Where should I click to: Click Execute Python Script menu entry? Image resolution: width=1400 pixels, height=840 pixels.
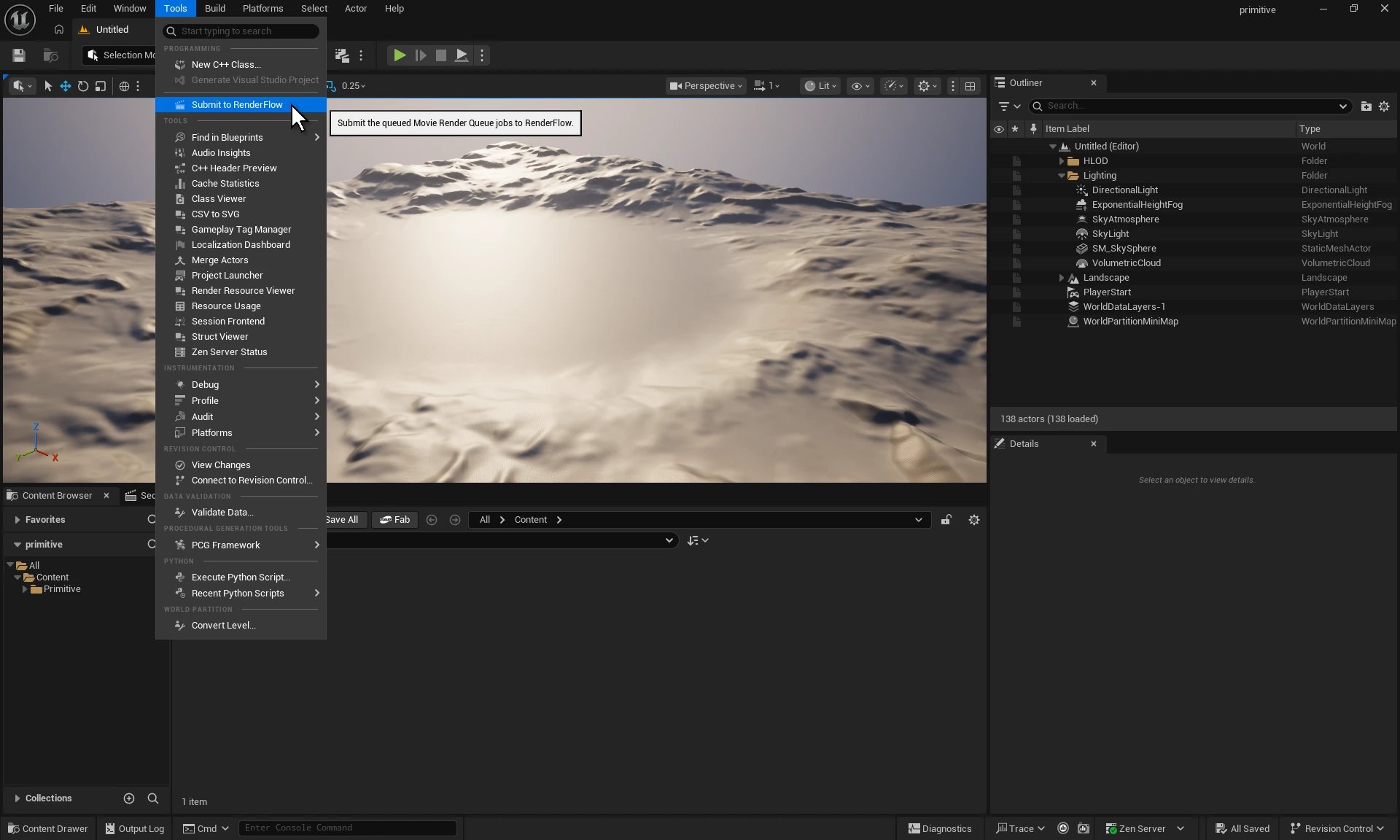click(241, 577)
